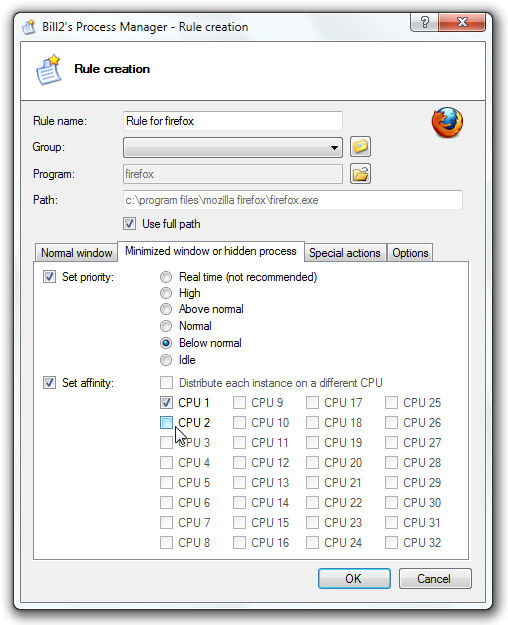Toggle Set affinity checkbox
Image resolution: width=508 pixels, height=625 pixels.
pyautogui.click(x=49, y=383)
